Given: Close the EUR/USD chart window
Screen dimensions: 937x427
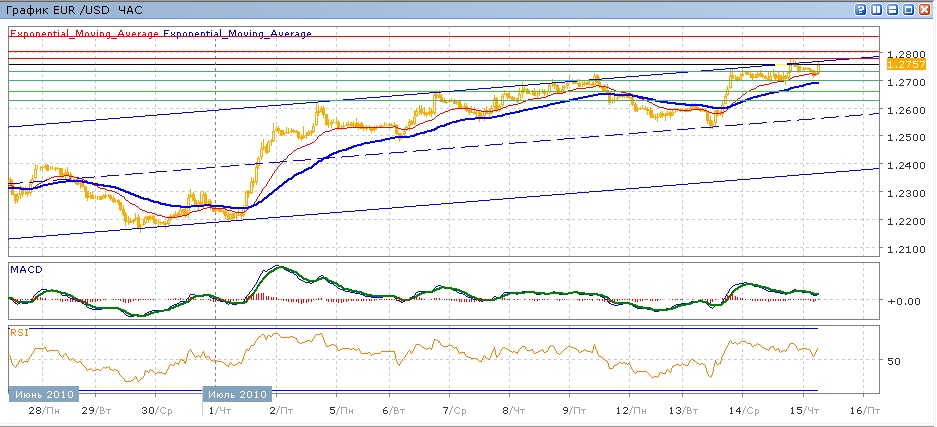Looking at the screenshot, I should [924, 9].
